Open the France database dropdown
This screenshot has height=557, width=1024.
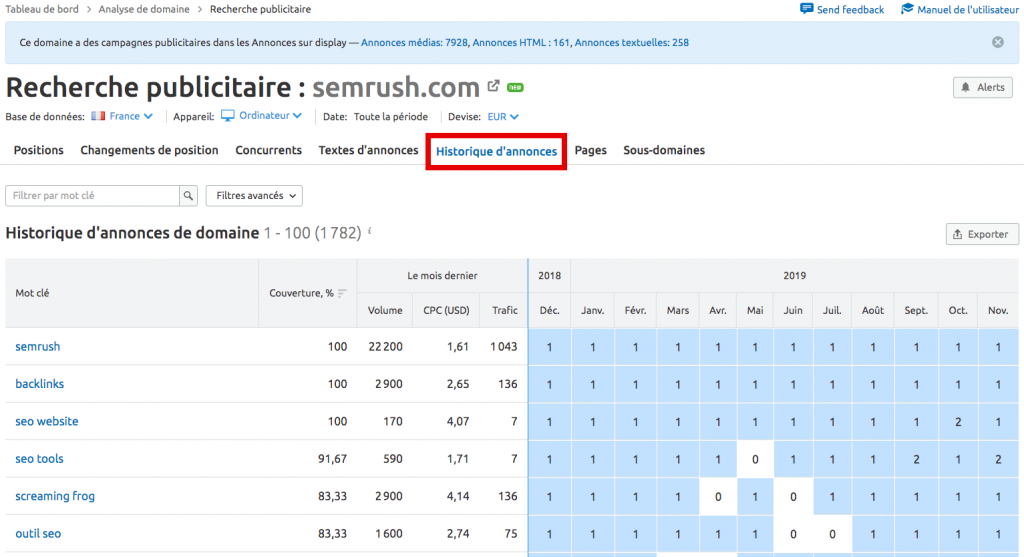tap(131, 116)
